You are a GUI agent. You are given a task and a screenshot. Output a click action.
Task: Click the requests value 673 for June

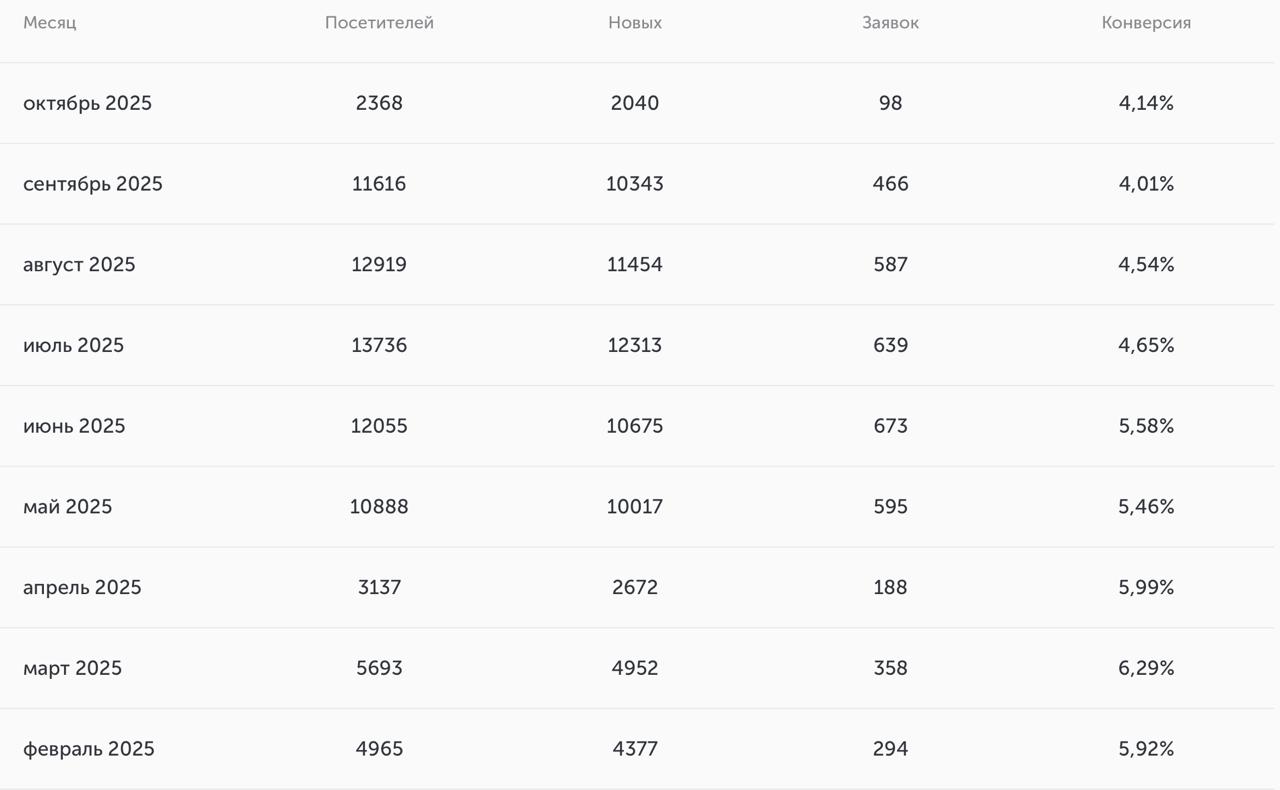click(x=890, y=426)
